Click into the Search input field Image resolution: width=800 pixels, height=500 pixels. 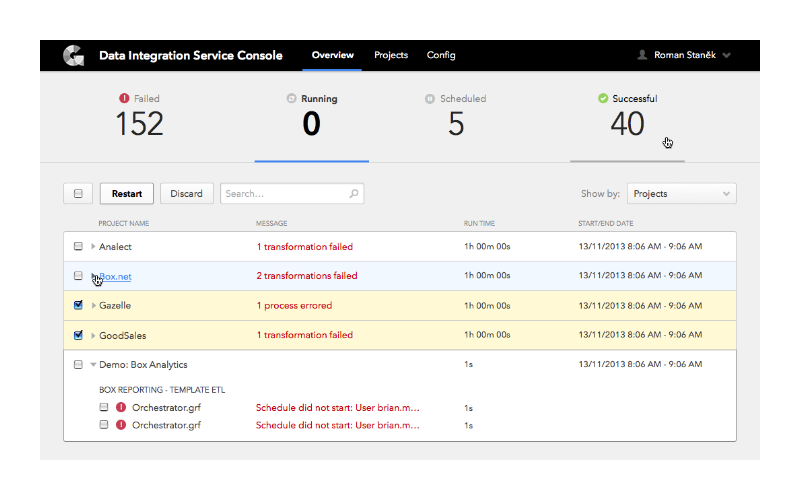(292, 193)
